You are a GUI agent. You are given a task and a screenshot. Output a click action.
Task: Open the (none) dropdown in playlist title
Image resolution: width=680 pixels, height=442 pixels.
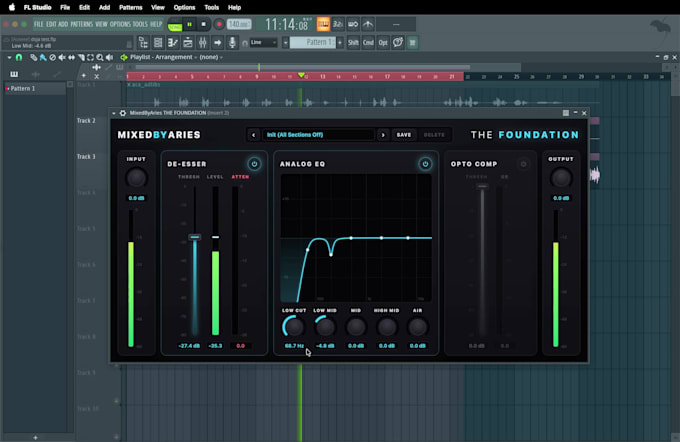(x=211, y=57)
